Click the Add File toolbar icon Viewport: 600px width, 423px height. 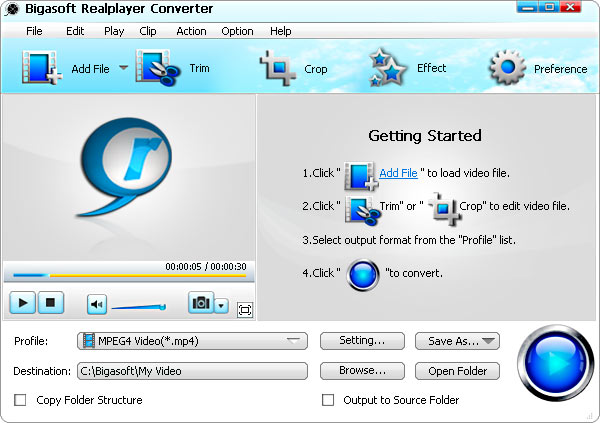(41, 67)
